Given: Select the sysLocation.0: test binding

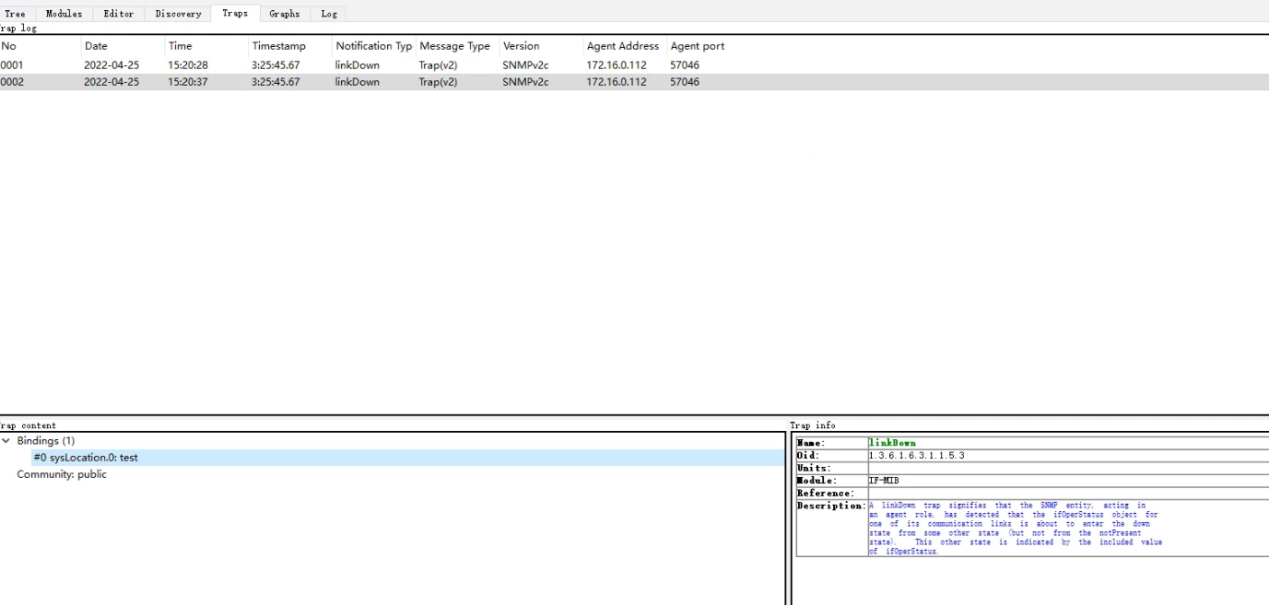Looking at the screenshot, I should coord(86,457).
